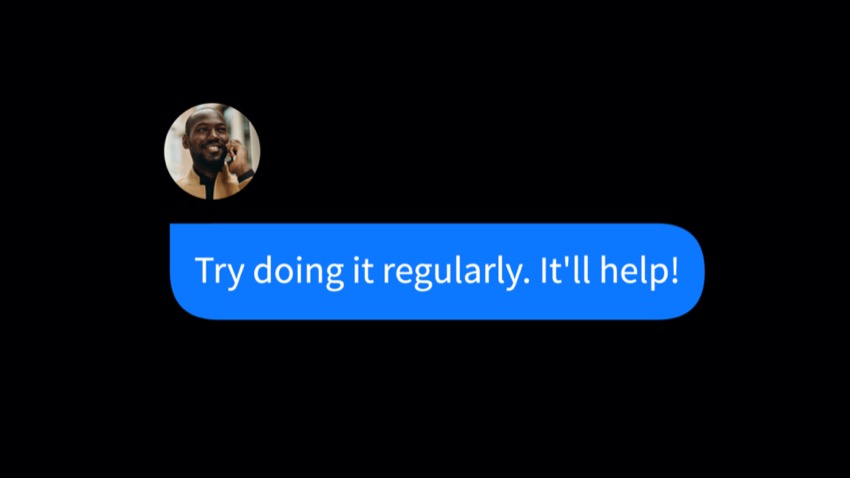Click the man's smiling face in avatar
The image size is (850, 478).
(208, 140)
